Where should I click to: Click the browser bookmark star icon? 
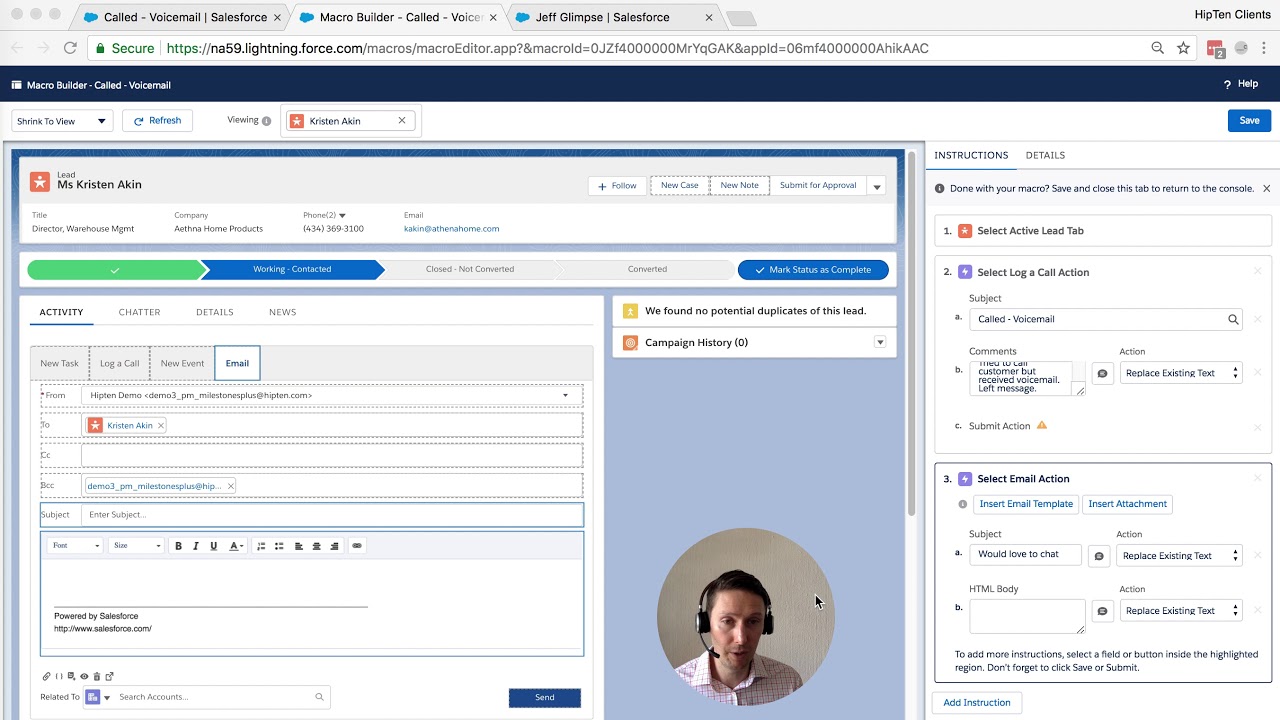coord(1183,48)
